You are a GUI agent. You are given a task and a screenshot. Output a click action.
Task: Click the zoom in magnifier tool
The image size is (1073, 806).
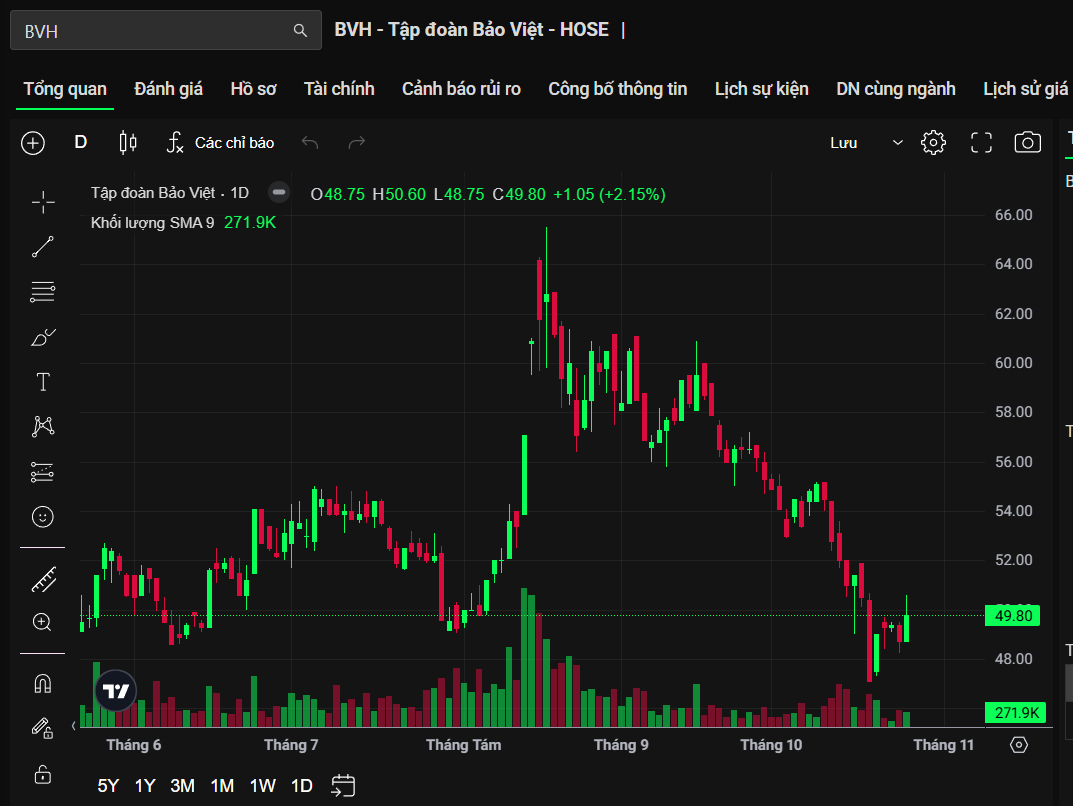click(43, 622)
